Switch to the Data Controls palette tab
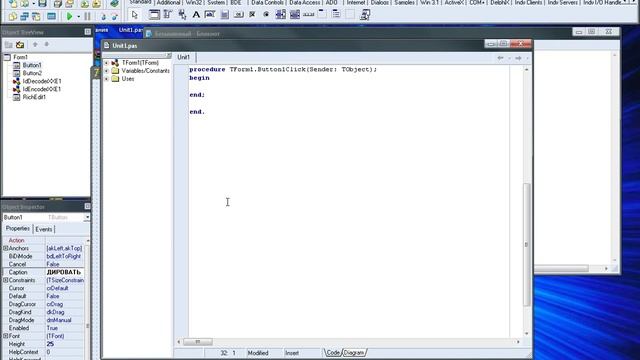 [267, 2]
